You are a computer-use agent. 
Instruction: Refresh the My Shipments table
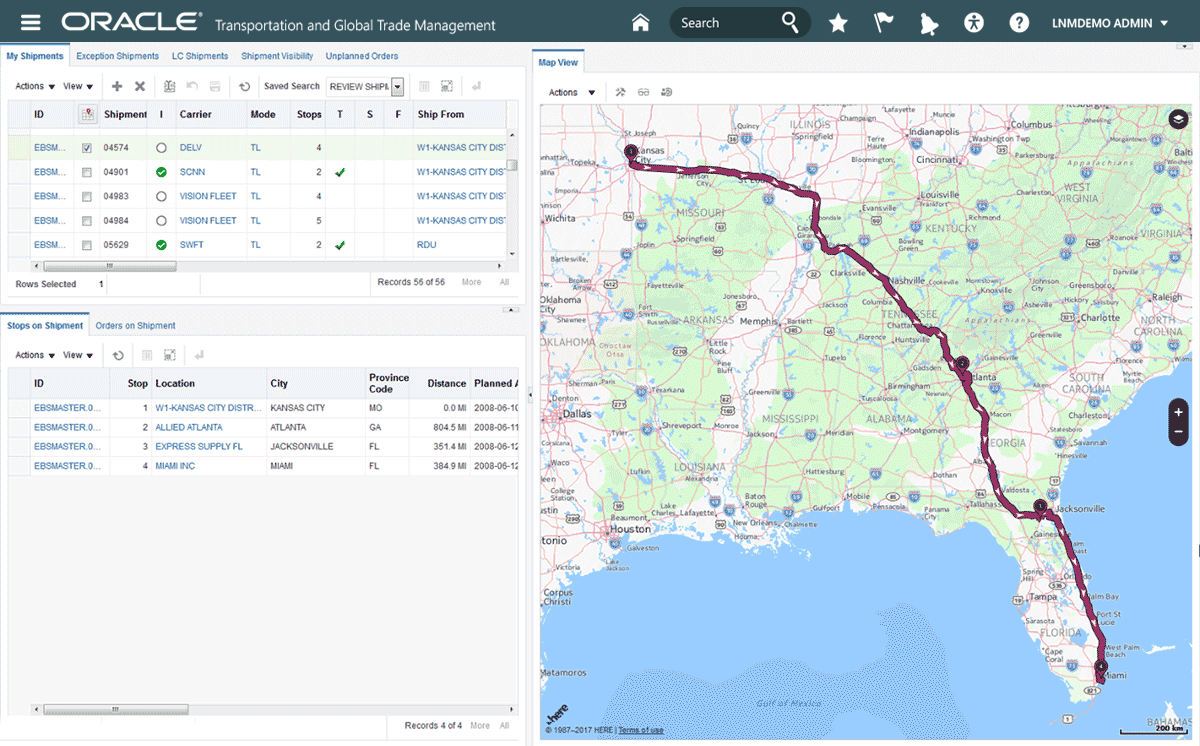[x=244, y=87]
